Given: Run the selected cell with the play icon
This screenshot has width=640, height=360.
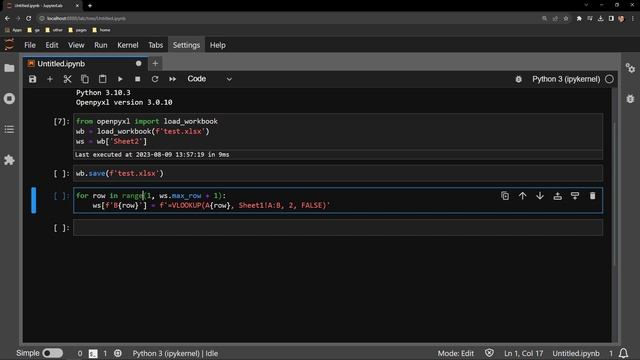Looking at the screenshot, I should (120, 79).
